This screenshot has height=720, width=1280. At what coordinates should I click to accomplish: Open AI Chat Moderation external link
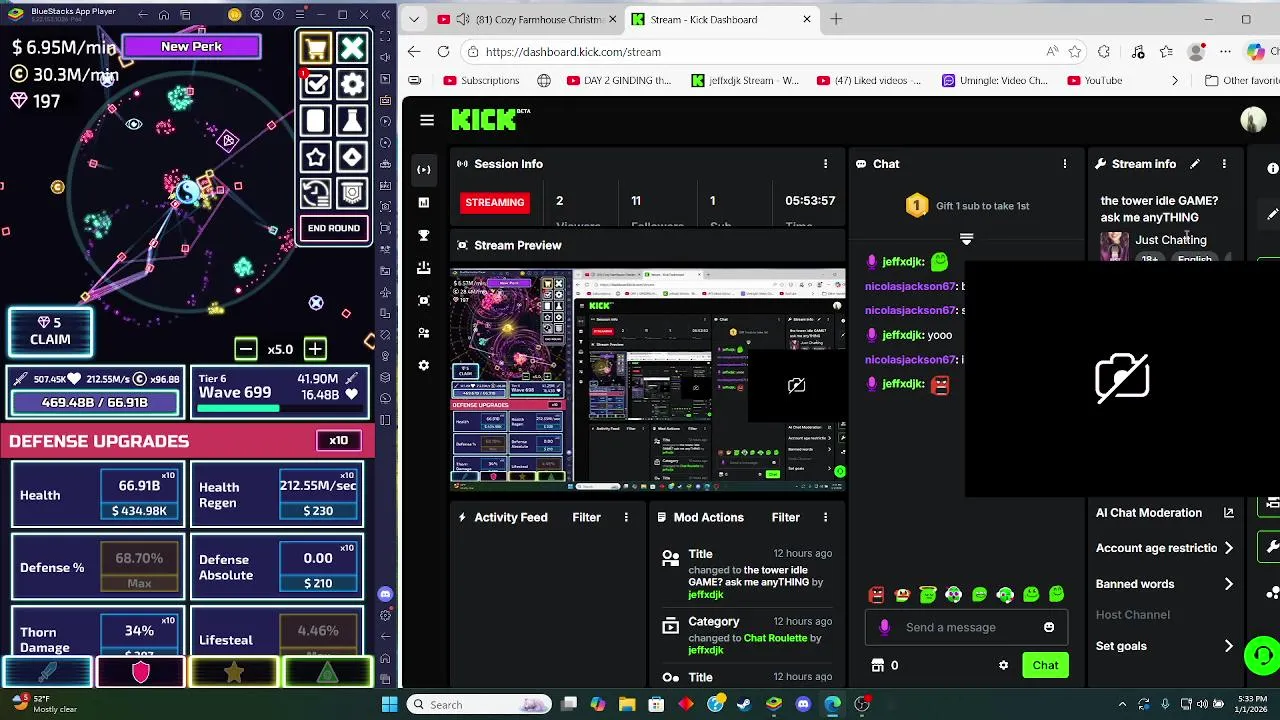pyautogui.click(x=1228, y=513)
